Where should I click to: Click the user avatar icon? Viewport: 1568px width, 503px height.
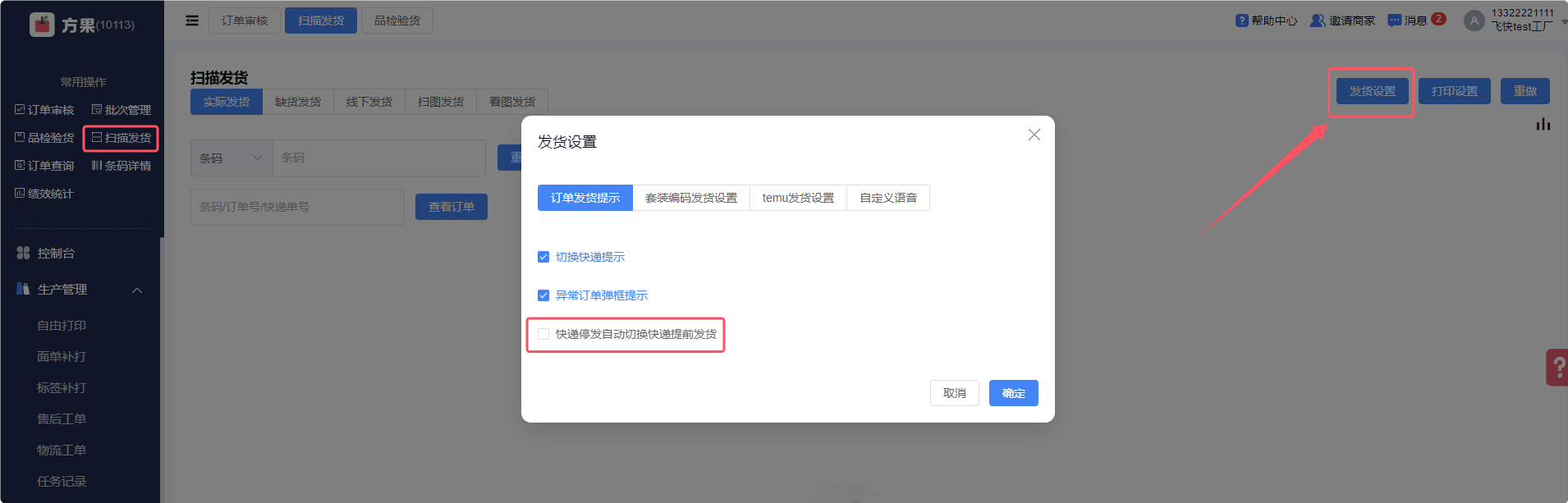point(1474,21)
